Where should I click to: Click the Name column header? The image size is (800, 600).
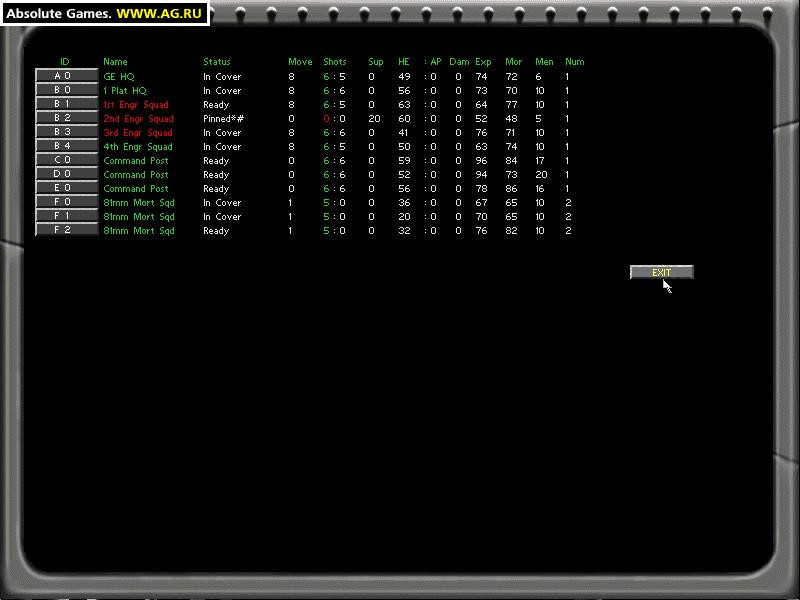115,62
